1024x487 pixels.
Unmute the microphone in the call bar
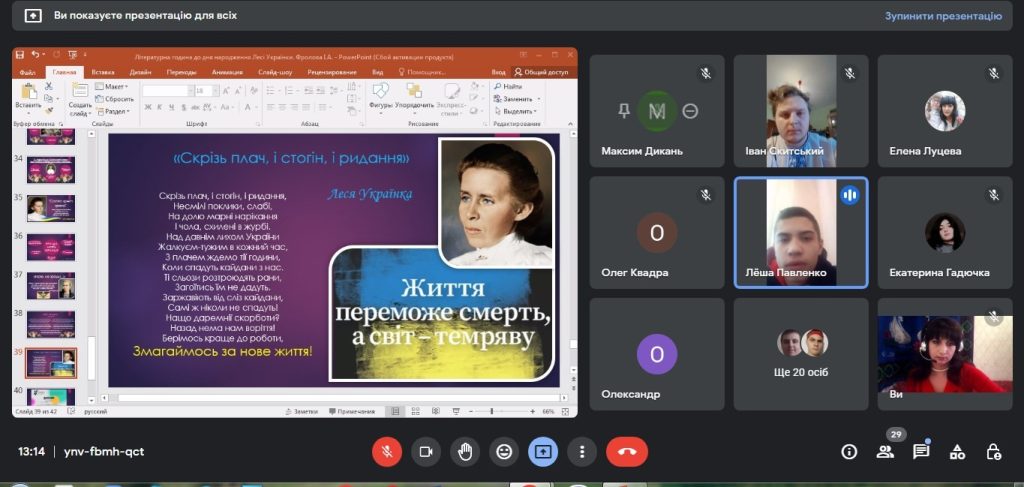[x=387, y=452]
